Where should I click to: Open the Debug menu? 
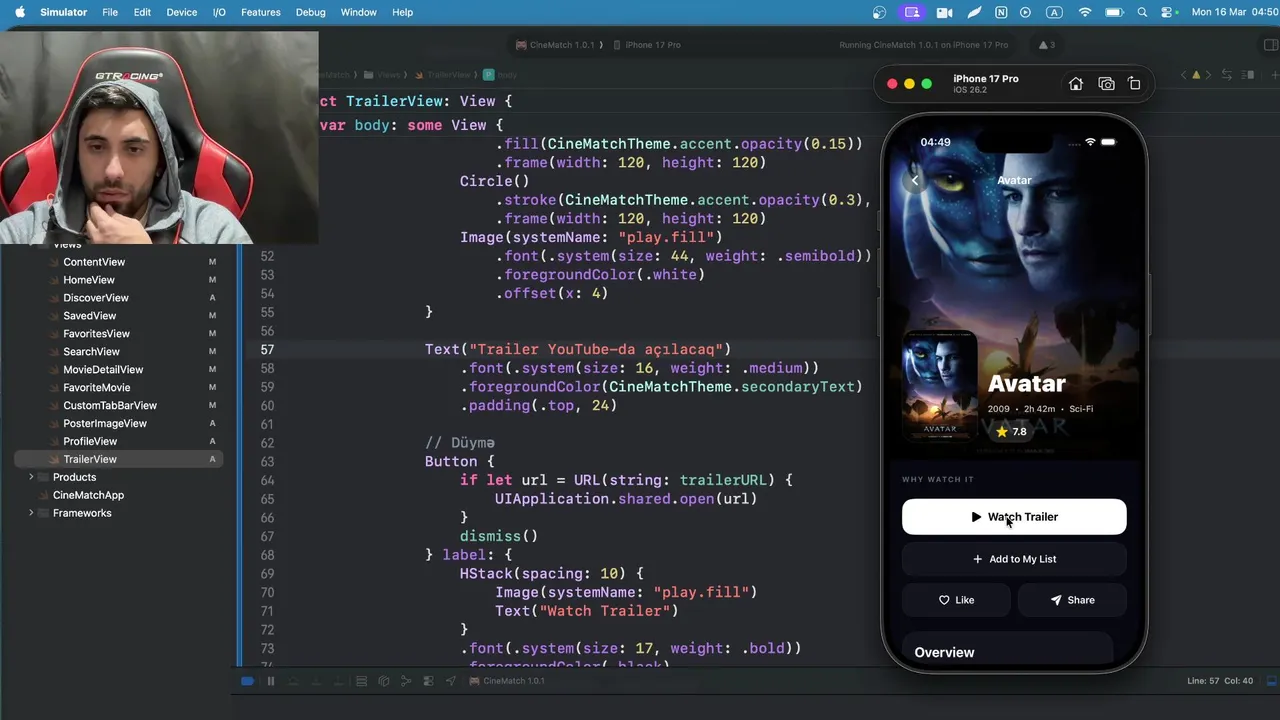tap(310, 12)
